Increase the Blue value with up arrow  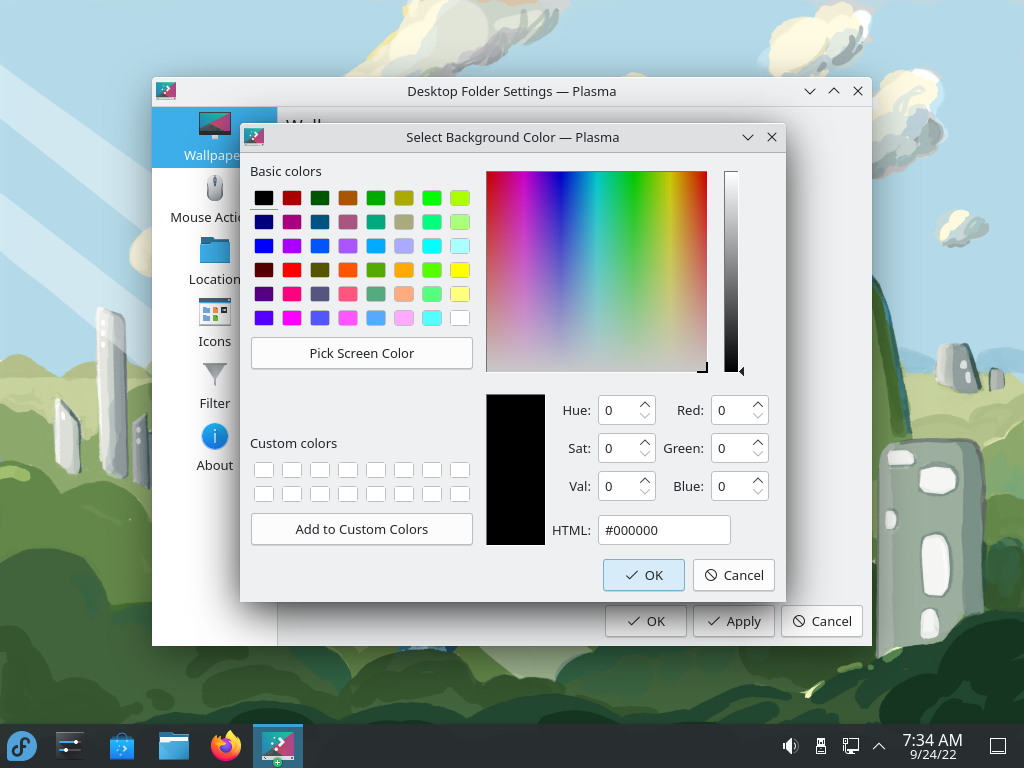pos(758,481)
